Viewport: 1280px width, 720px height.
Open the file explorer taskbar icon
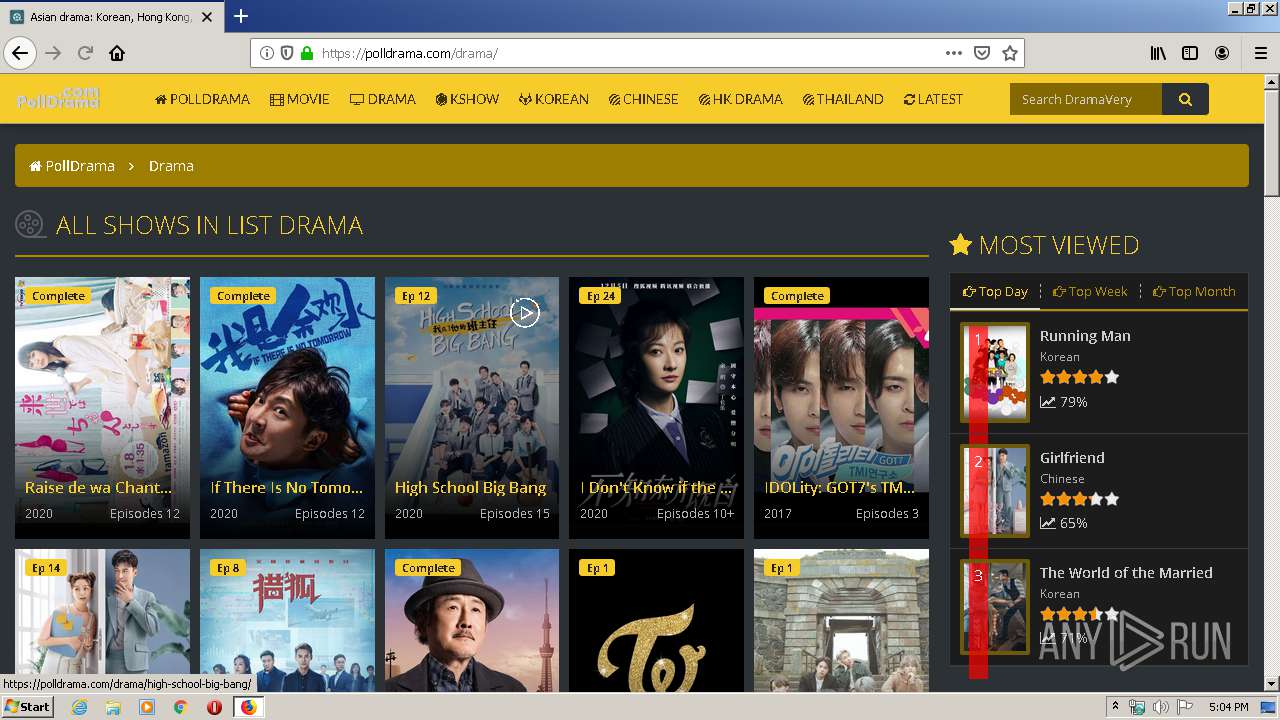click(113, 707)
